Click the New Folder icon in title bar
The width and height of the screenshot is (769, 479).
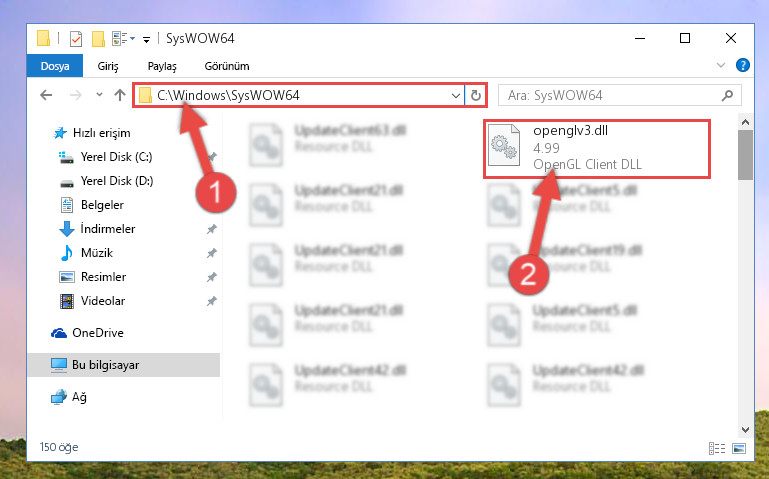tap(98, 39)
